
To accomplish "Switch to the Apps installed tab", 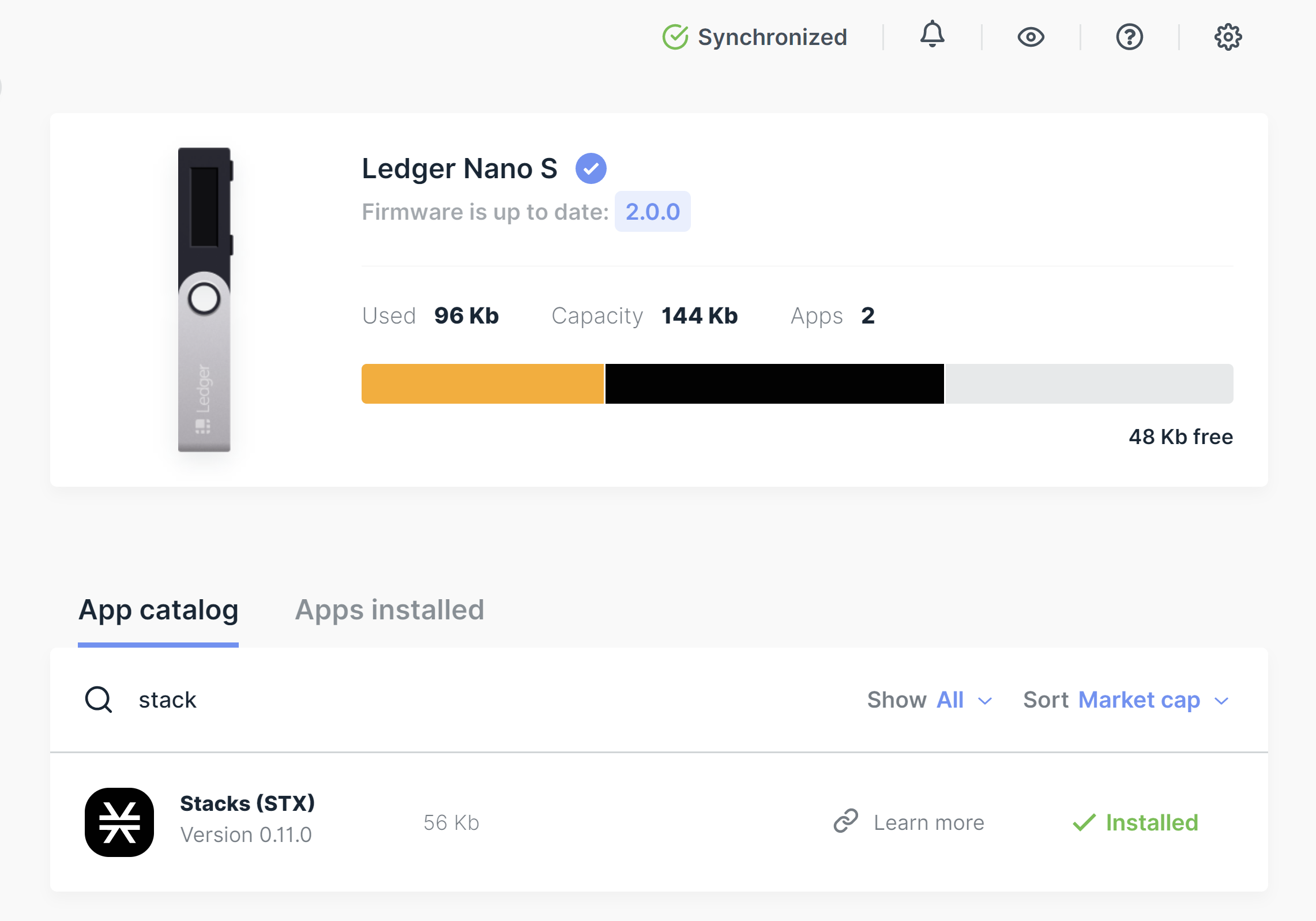I will 390,610.
